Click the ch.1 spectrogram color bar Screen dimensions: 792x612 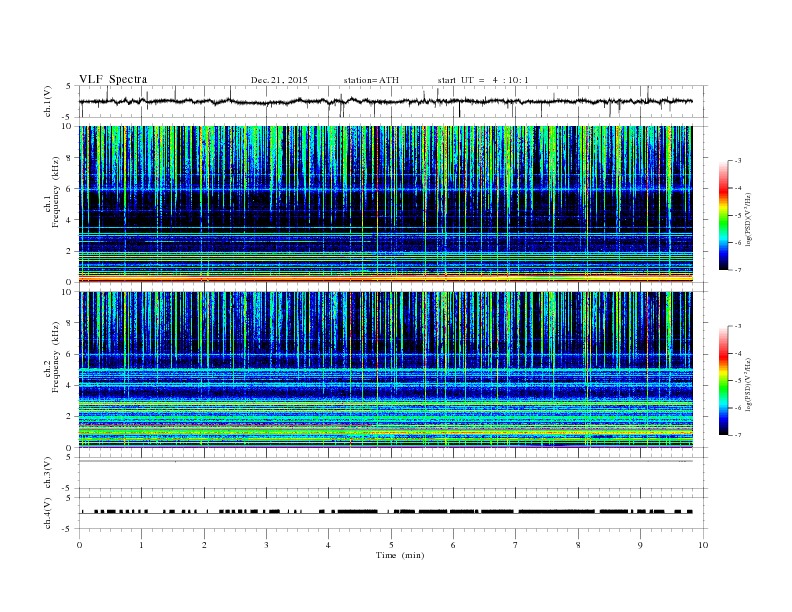click(723, 215)
